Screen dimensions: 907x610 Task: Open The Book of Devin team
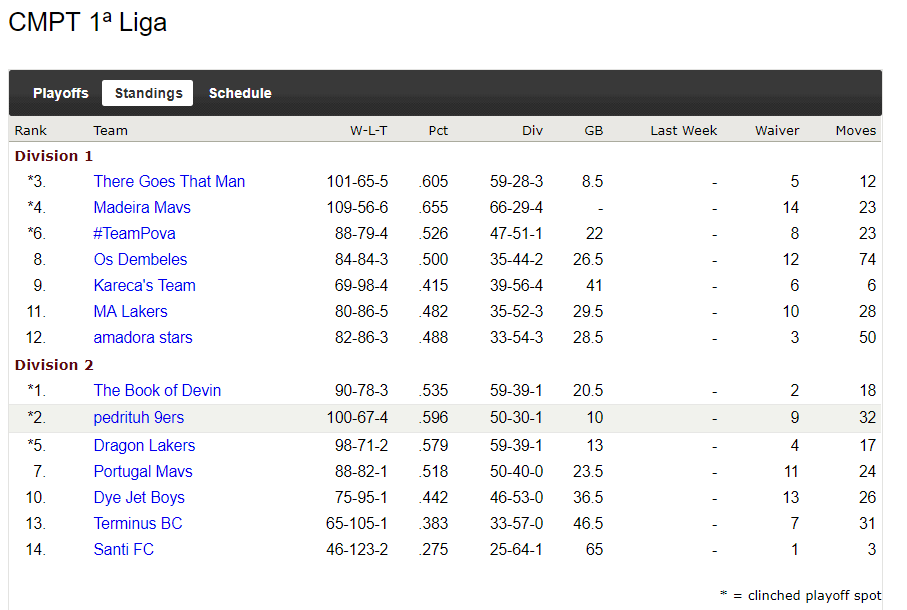coord(157,391)
